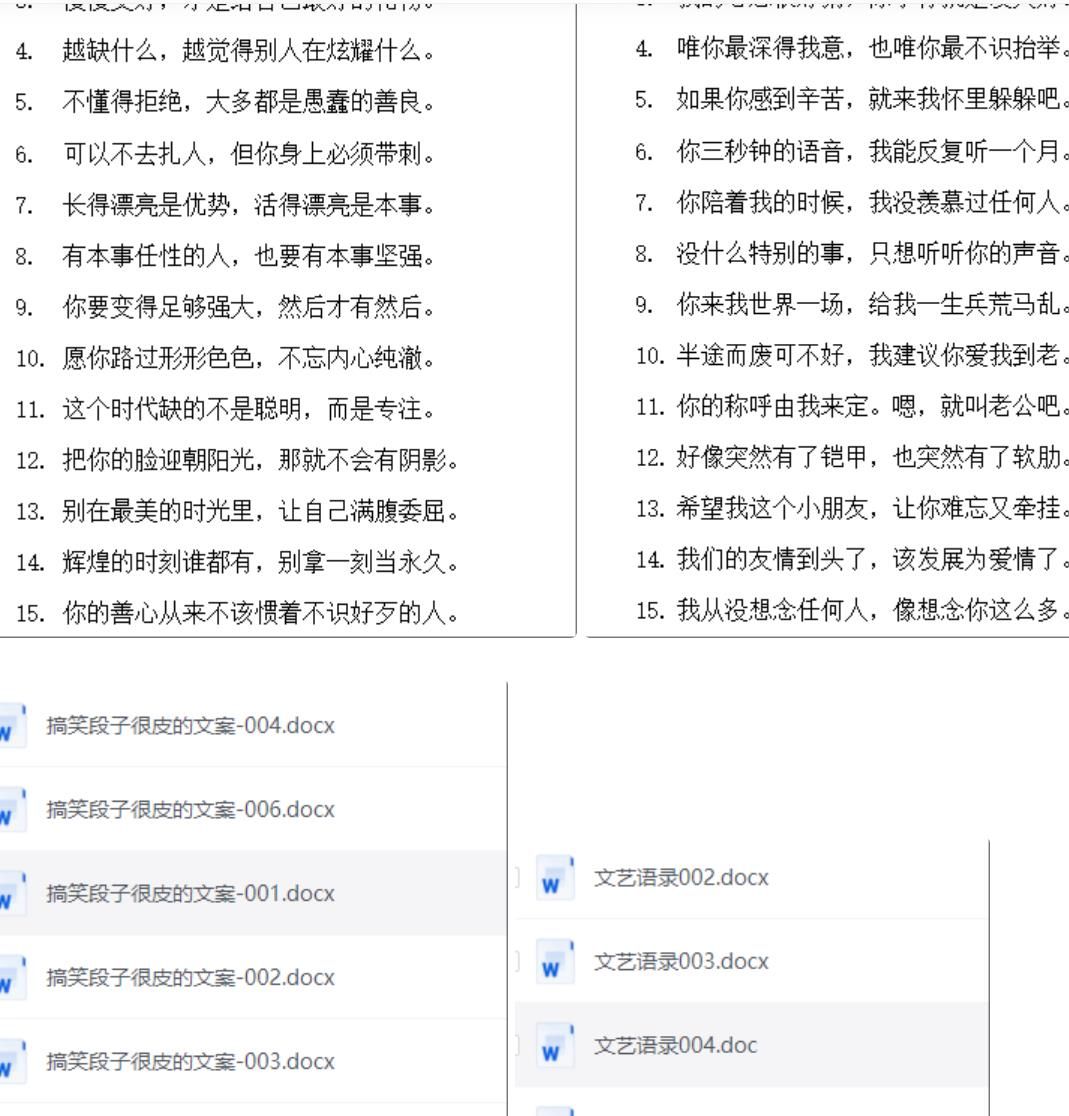Screen dimensions: 1069x1116
Task: Click Word icon of 搞笑段子很皮的文案-002.docx
Action: (13, 978)
